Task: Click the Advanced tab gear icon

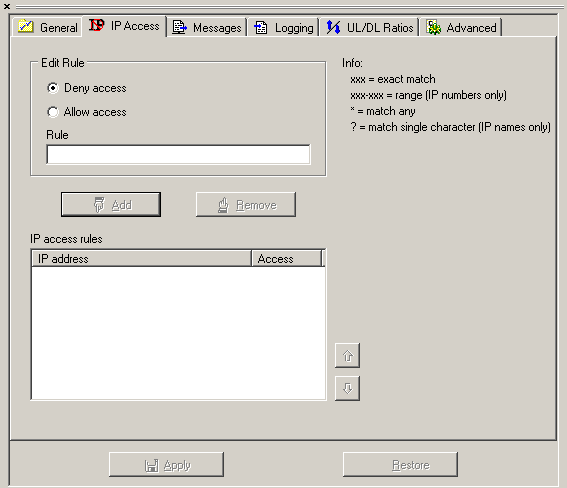Action: click(x=433, y=27)
